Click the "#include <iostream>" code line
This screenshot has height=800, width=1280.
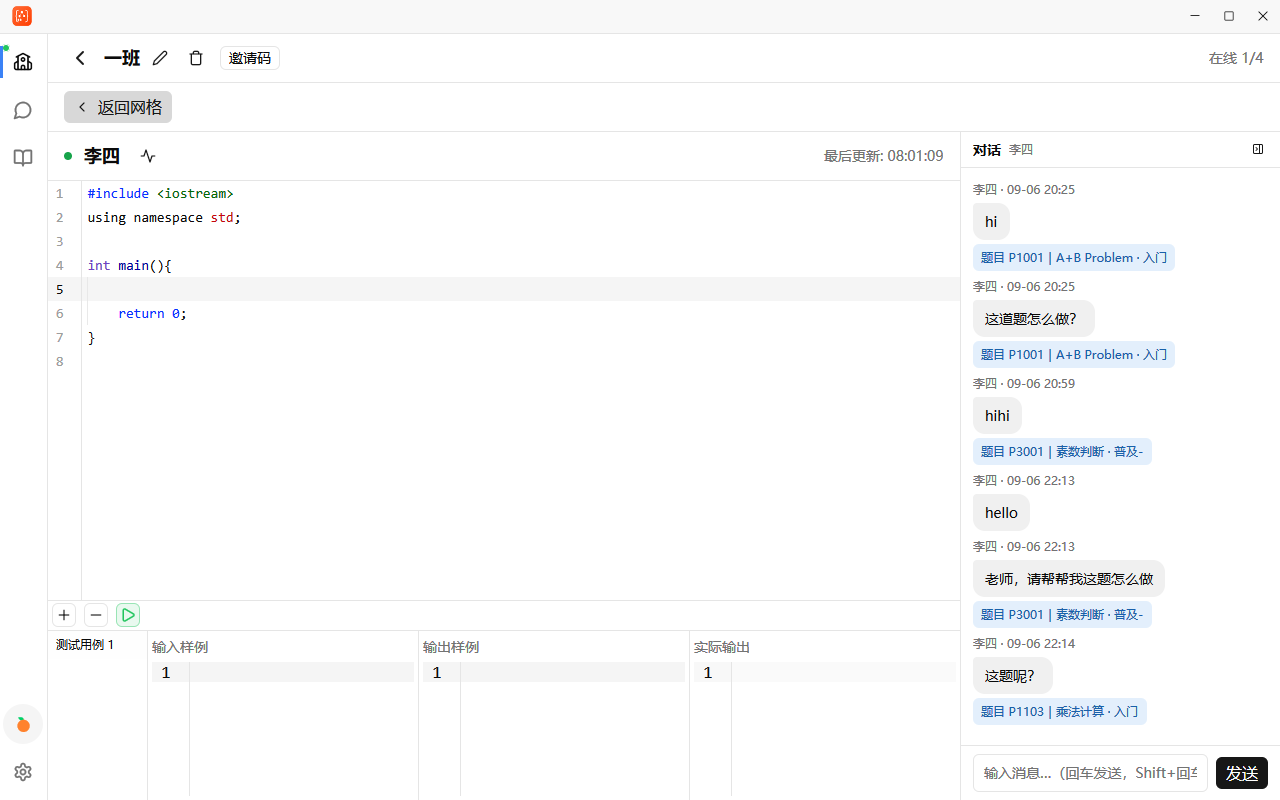coord(160,193)
